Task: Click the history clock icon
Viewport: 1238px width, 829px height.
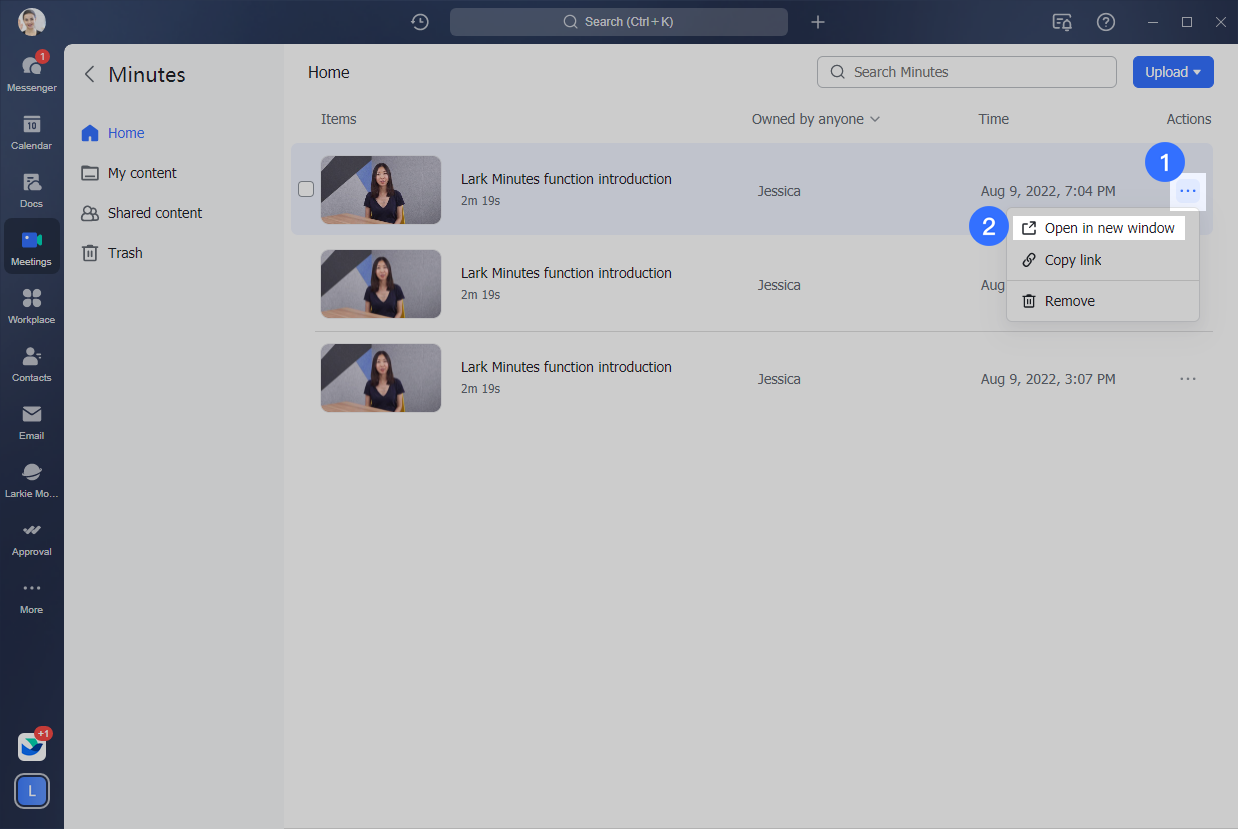Action: (x=420, y=22)
